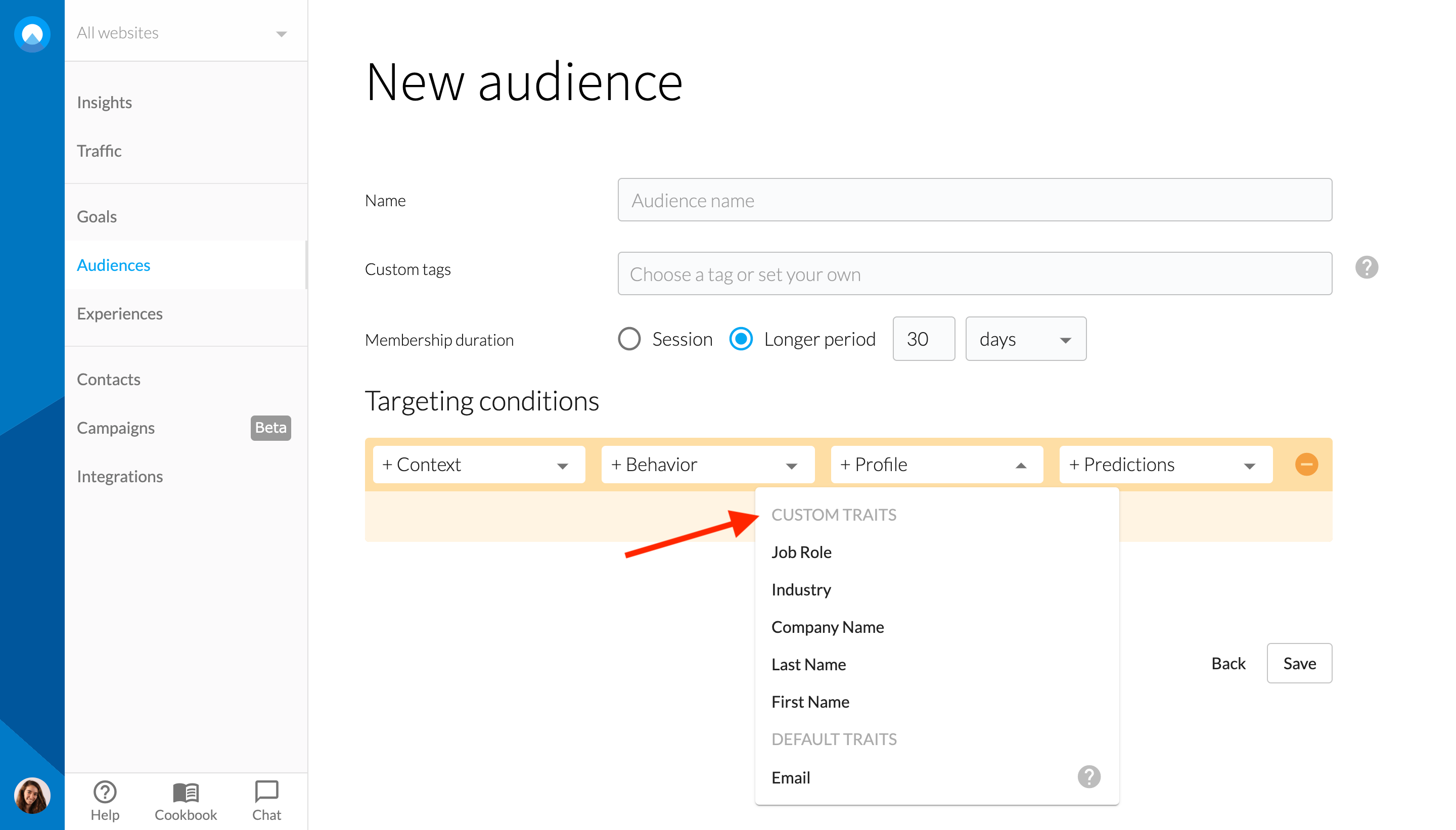Click the Audience name input field
This screenshot has width=1456, height=830.
[x=974, y=200]
